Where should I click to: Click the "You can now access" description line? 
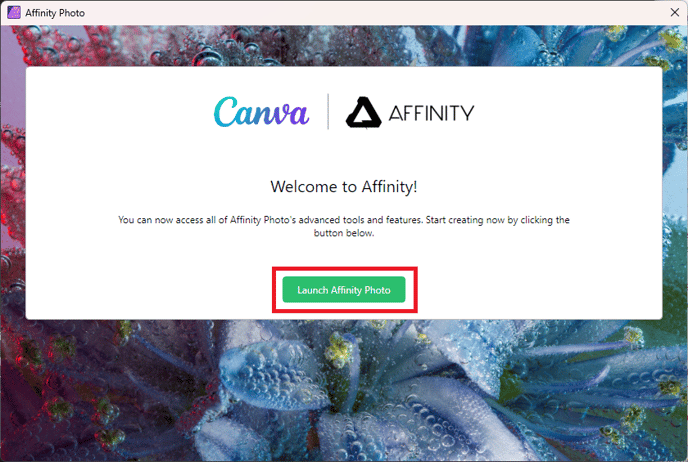coord(344,220)
